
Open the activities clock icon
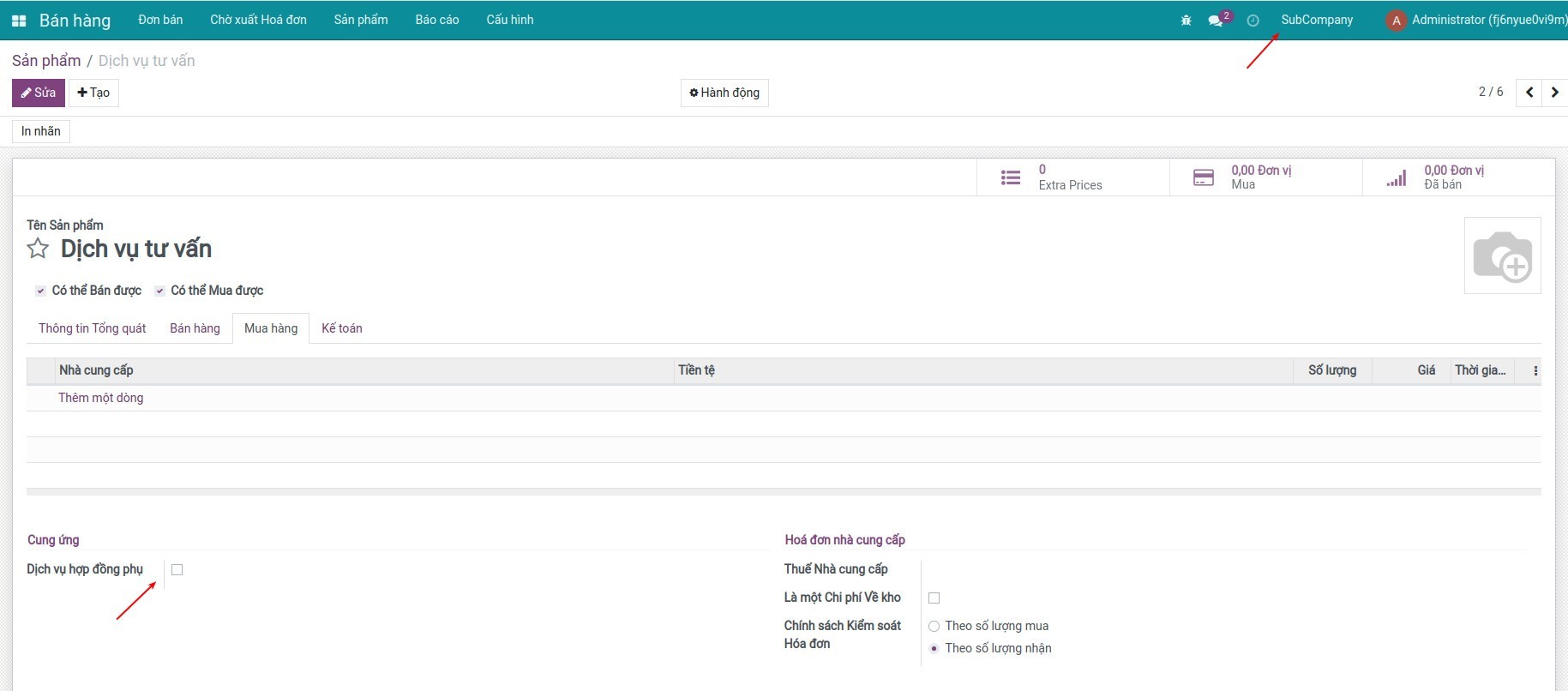[x=1253, y=21]
